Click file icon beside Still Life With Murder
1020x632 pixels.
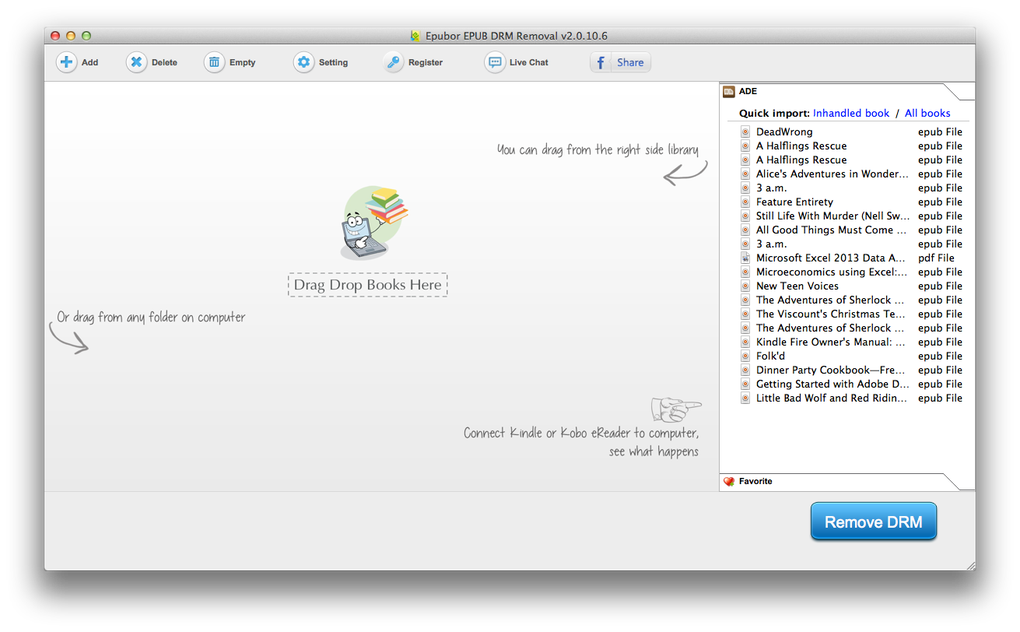tap(745, 216)
